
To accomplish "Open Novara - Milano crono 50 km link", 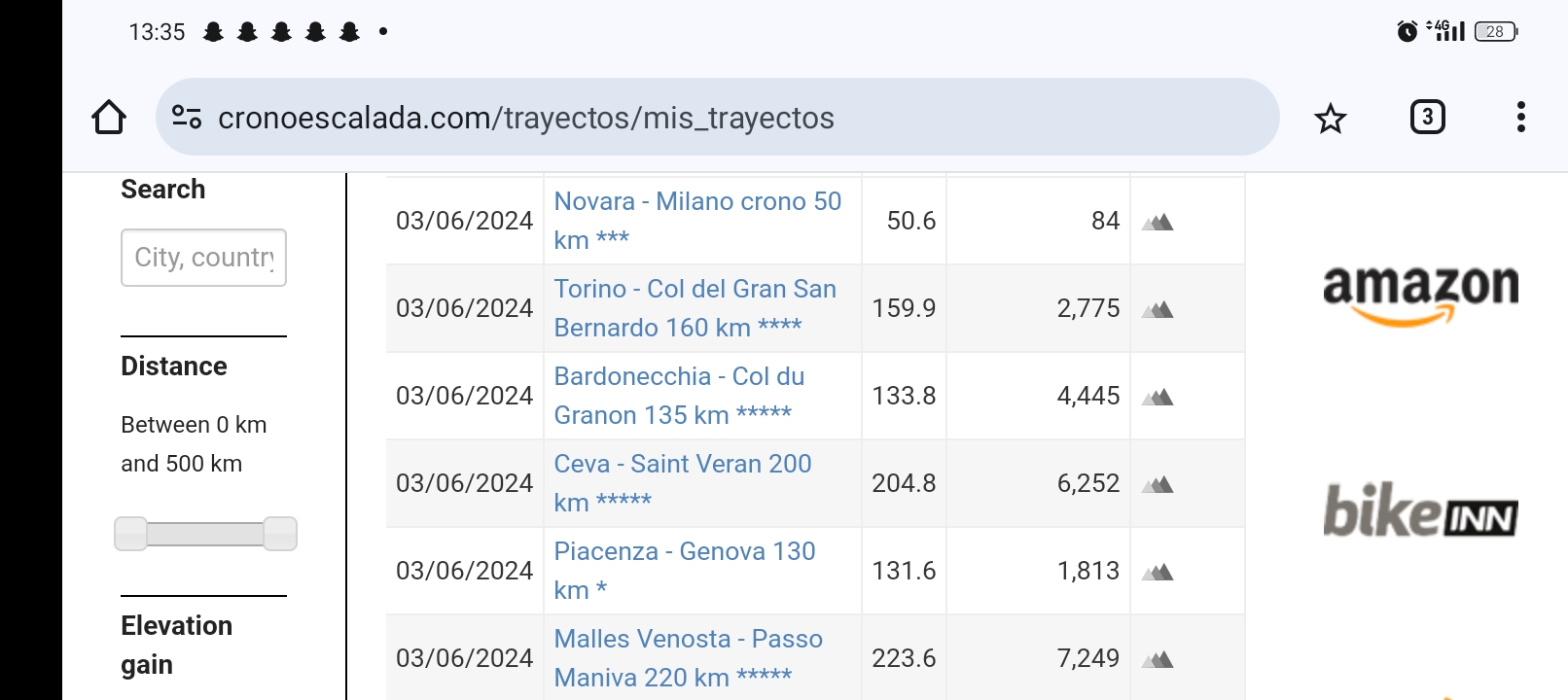I will [x=696, y=202].
